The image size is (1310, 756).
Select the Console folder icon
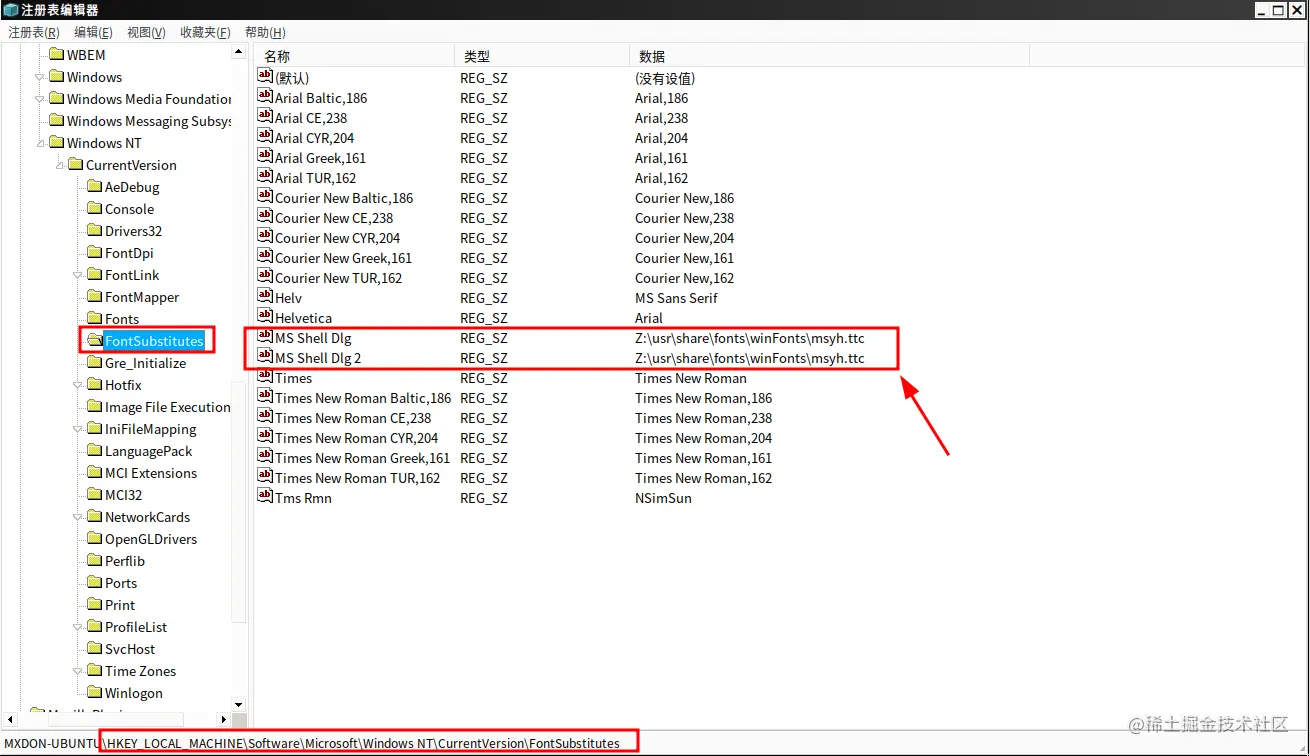tap(95, 209)
